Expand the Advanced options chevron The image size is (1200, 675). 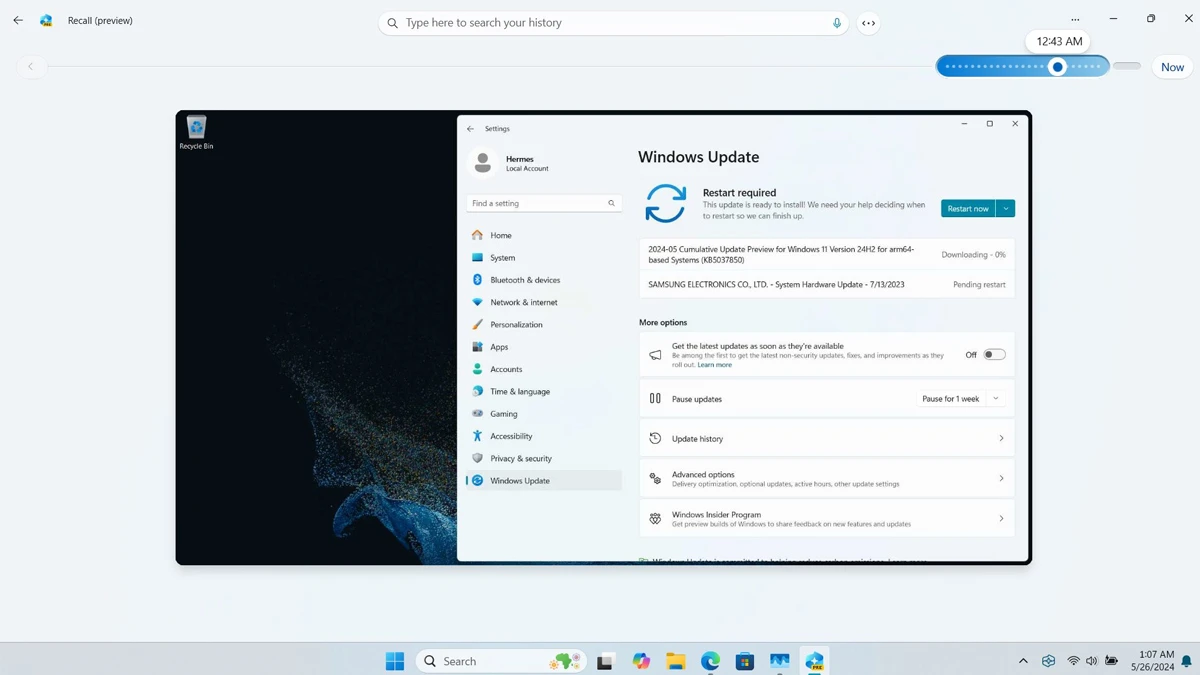pyautogui.click(x=1001, y=479)
